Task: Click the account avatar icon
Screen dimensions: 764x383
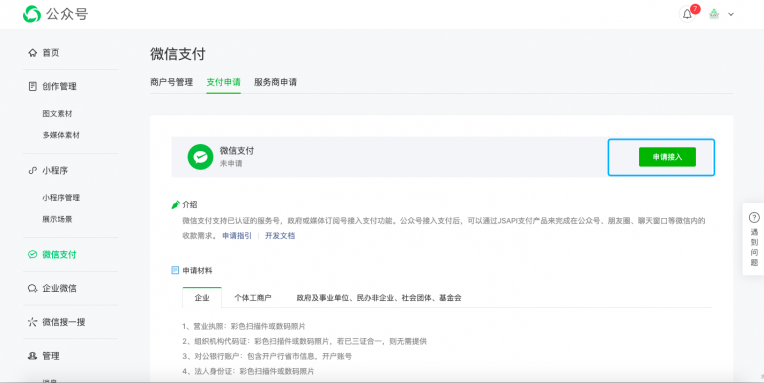Action: [x=714, y=14]
